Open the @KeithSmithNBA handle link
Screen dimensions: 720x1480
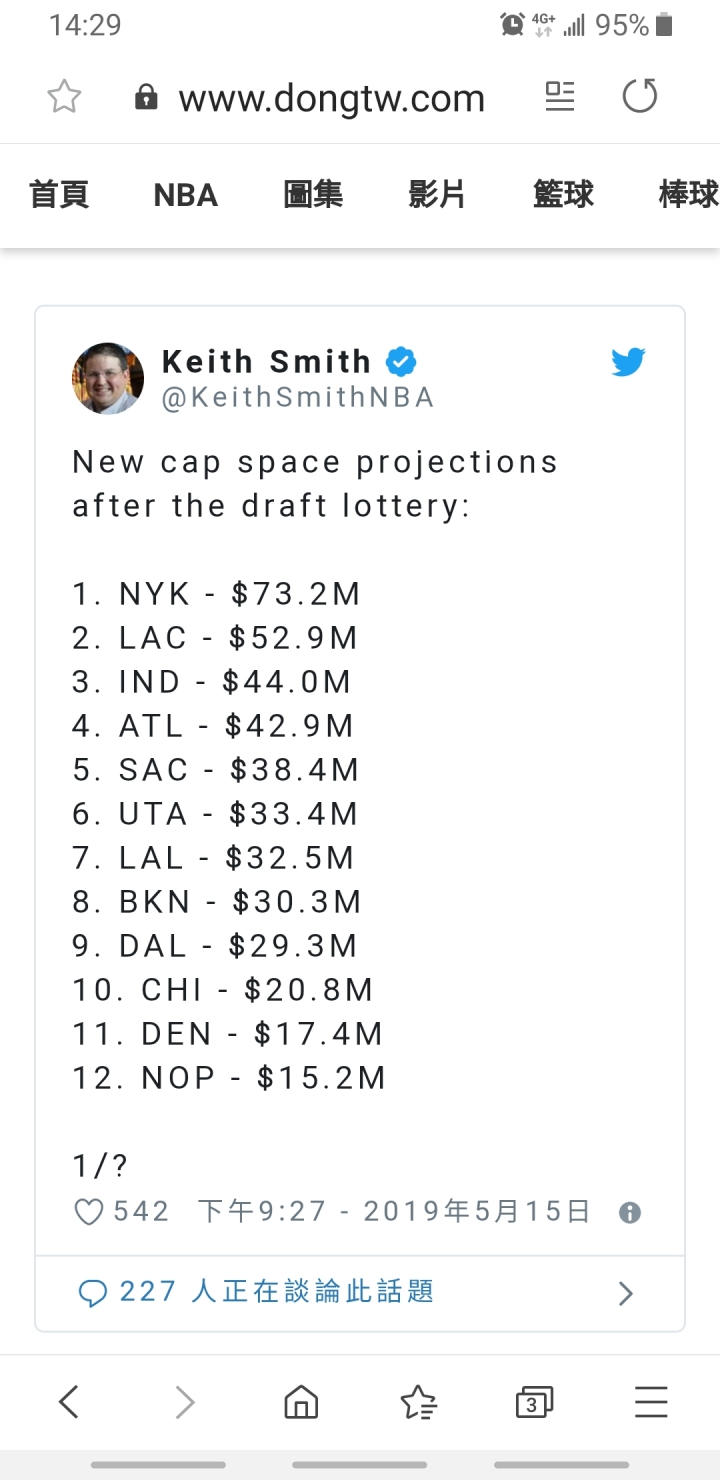click(x=298, y=398)
